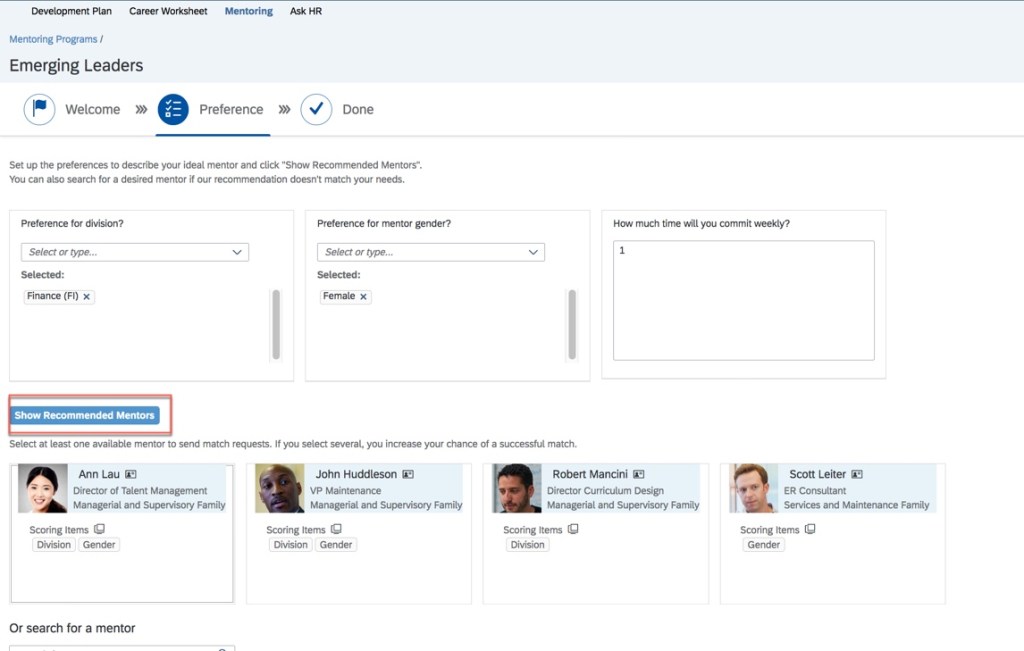The image size is (1024, 651).
Task: Click the Show Recommended Mentors button
Action: pos(85,415)
